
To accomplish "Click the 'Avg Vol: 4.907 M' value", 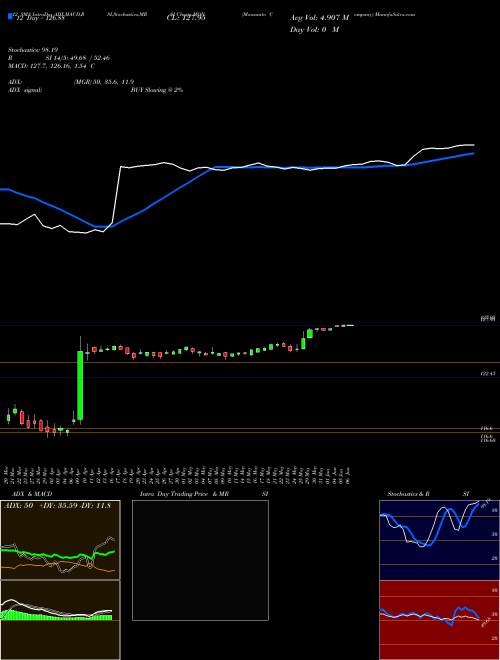I will tap(319, 18).
